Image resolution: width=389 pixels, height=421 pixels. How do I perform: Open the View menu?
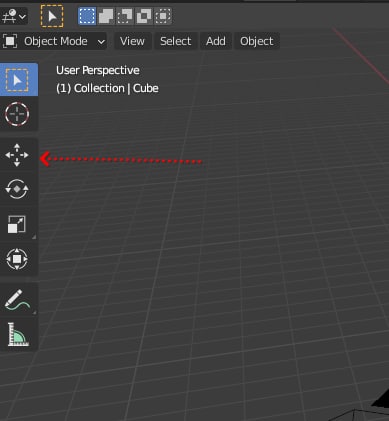pyautogui.click(x=132, y=41)
